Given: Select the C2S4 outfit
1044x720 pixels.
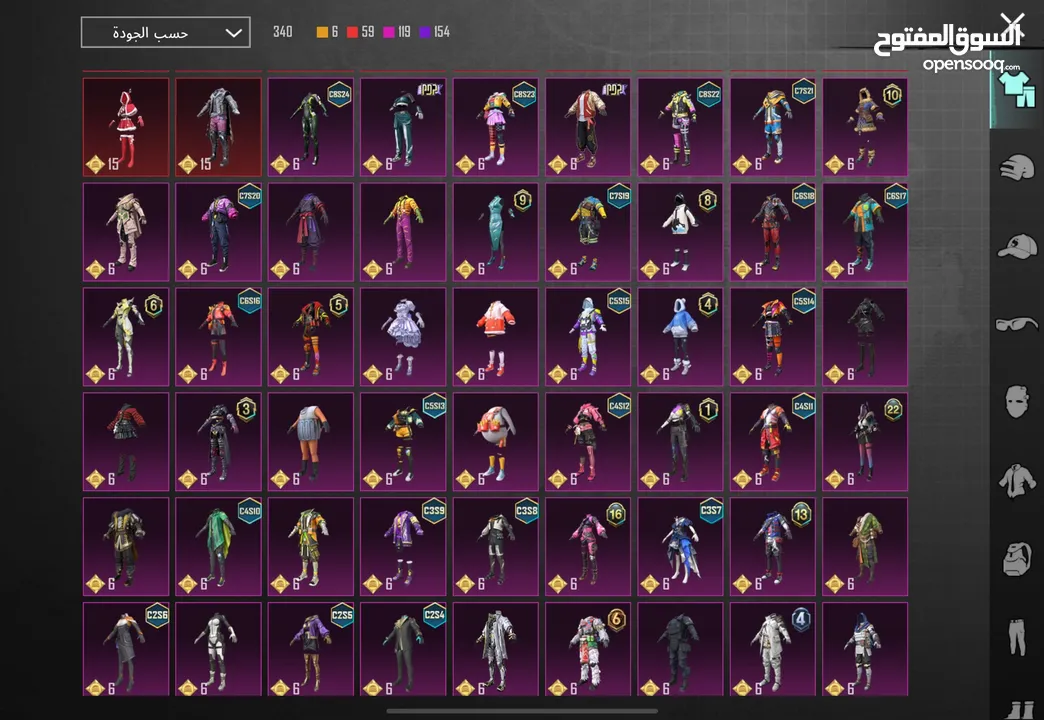Looking at the screenshot, I should pyautogui.click(x=403, y=649).
